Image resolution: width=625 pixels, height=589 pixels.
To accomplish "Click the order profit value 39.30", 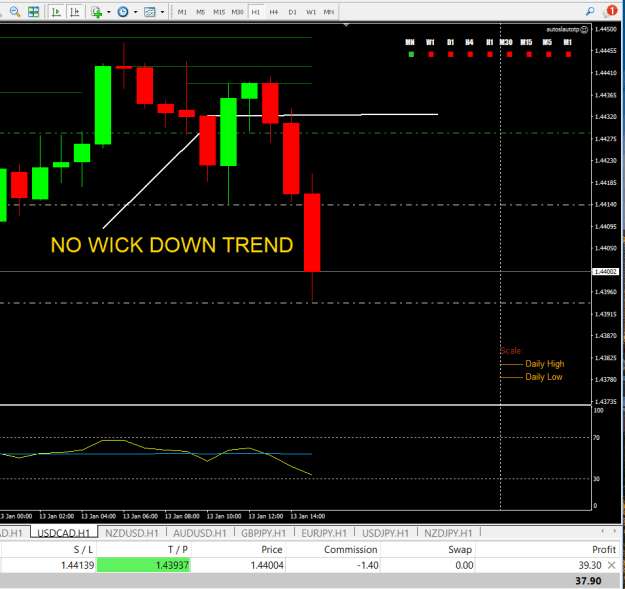I will 590,565.
